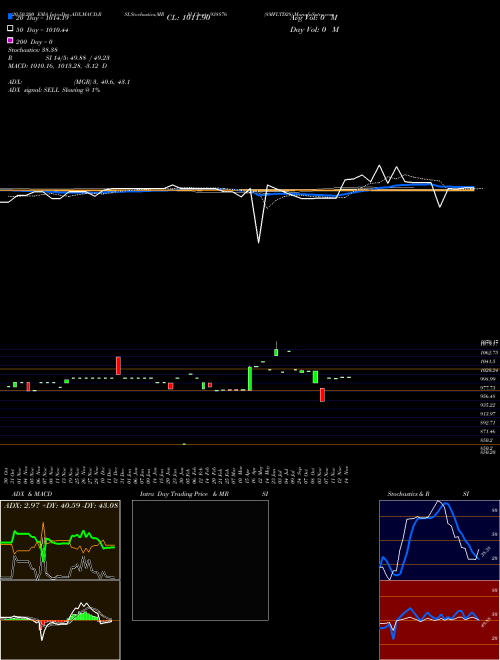
Task: Click the highest peak of the white line
Action: pyautogui.click(x=380, y=166)
